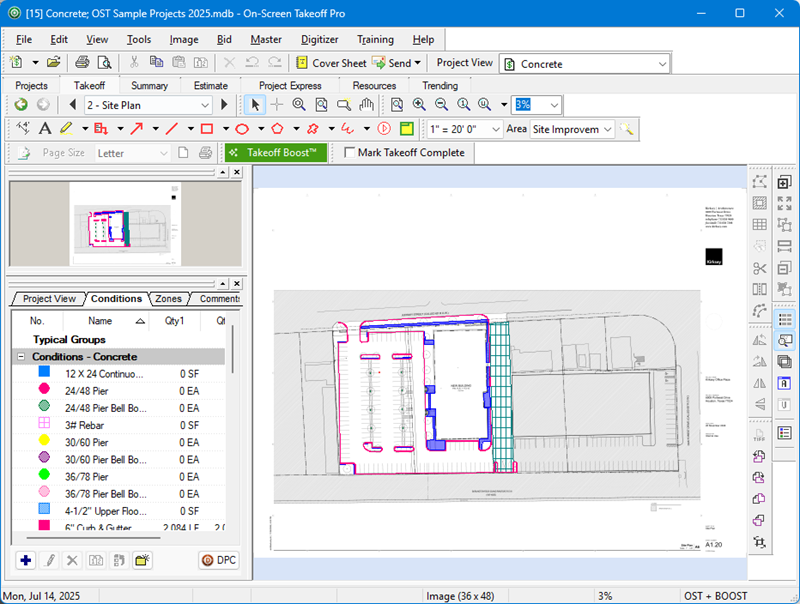
Task: Switch to the Trending tab
Action: coord(440,85)
